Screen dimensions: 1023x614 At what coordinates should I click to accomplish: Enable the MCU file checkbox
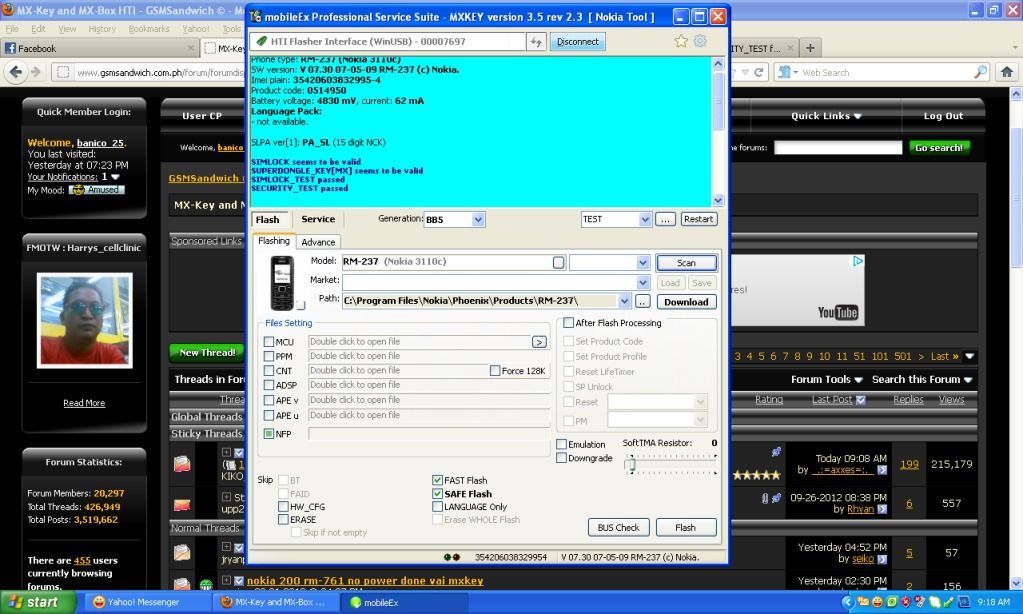pos(269,341)
